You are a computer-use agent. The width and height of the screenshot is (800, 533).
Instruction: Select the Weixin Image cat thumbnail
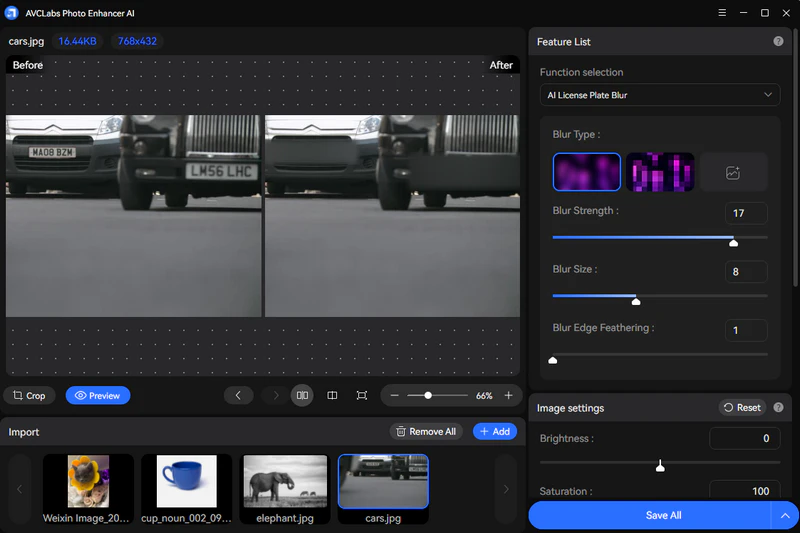click(x=88, y=489)
